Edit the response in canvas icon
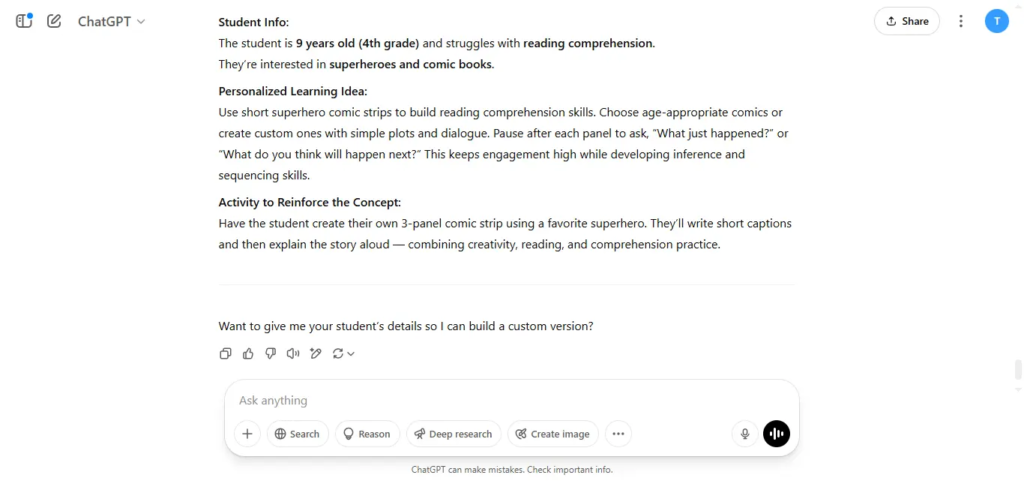1024x481 pixels. (x=316, y=354)
